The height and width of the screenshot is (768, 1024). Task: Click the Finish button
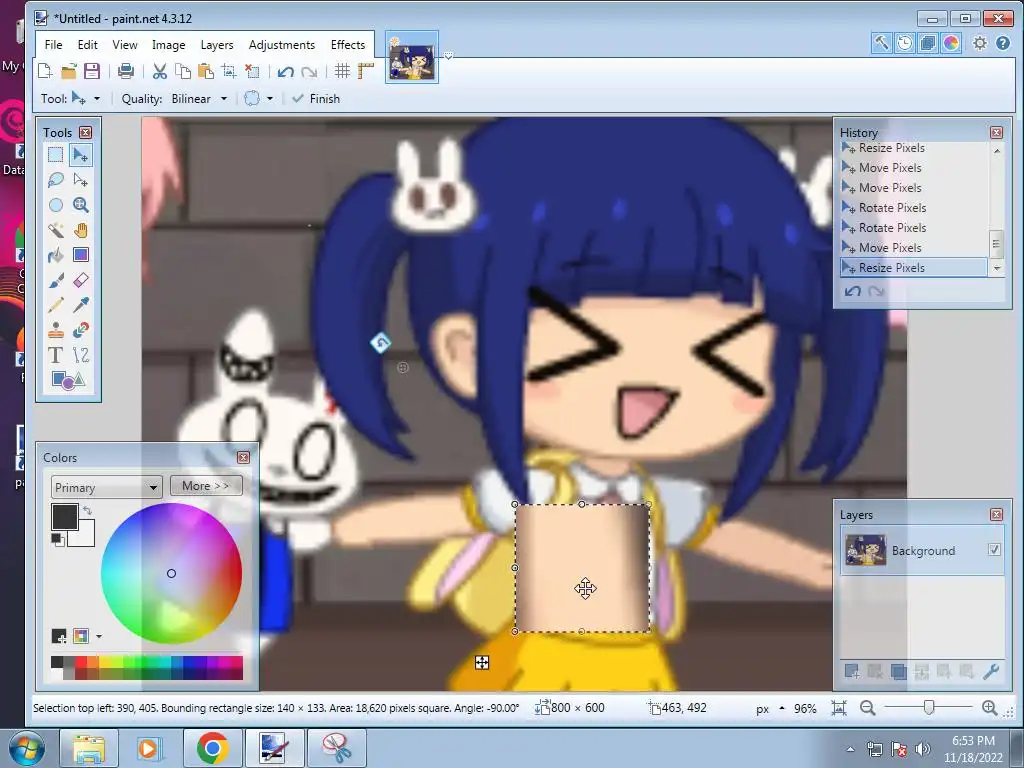[316, 99]
